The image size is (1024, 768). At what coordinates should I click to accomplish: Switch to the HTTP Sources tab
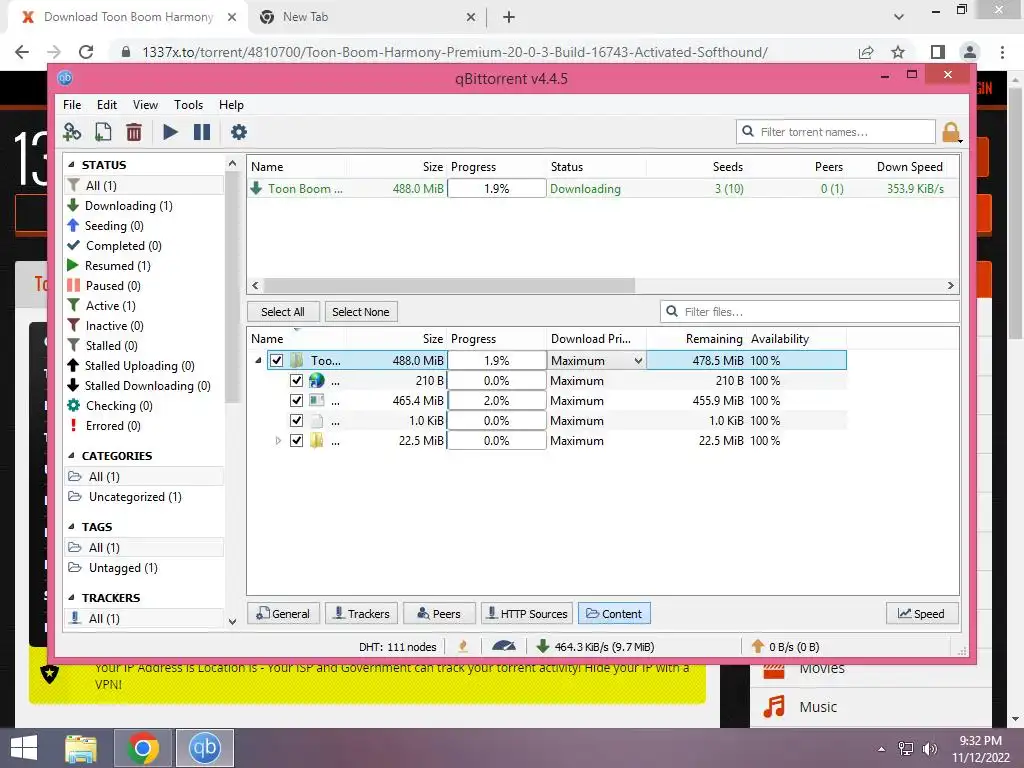527,614
